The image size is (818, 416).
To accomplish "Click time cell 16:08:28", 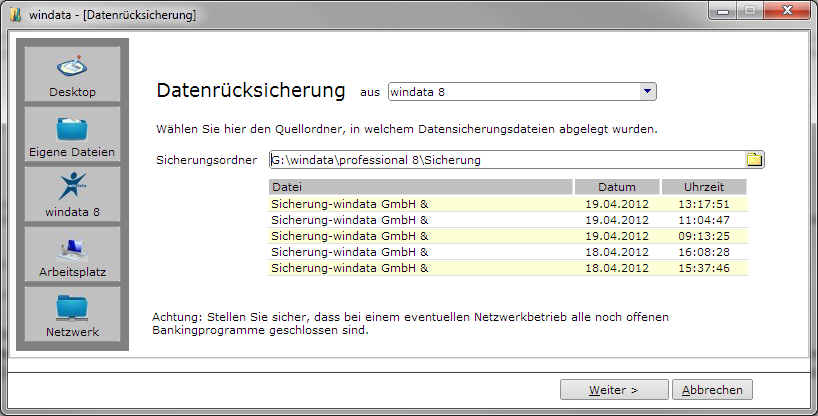I will click(x=704, y=252).
